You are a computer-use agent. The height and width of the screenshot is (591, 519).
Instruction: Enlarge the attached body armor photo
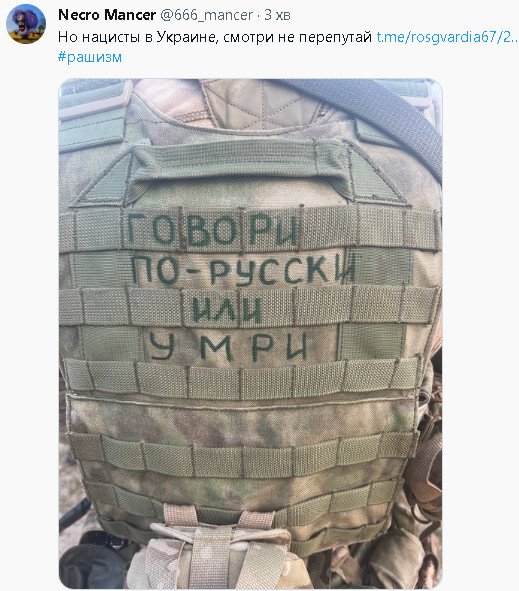coord(251,334)
